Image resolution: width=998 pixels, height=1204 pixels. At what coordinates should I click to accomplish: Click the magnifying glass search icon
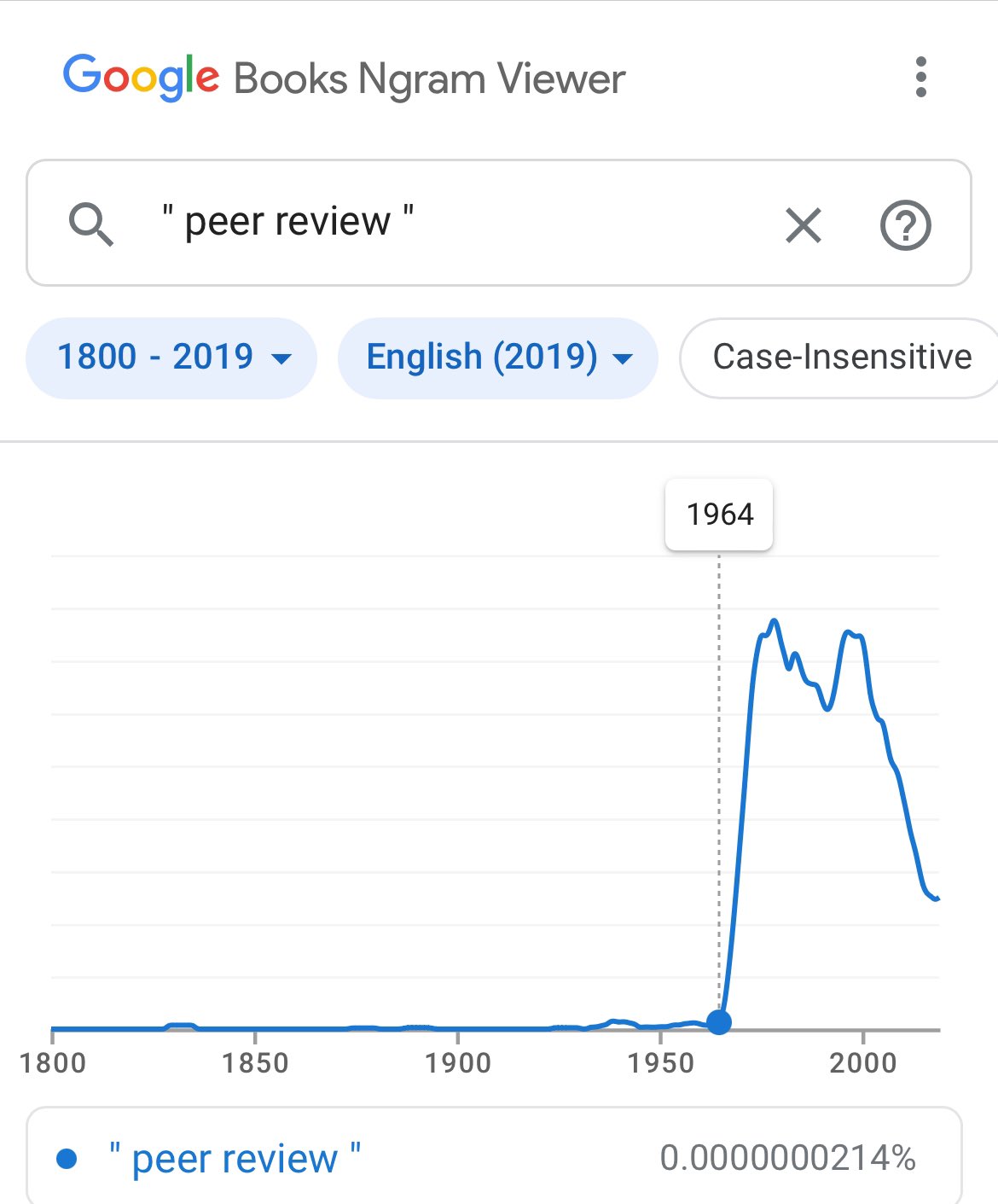tap(90, 224)
